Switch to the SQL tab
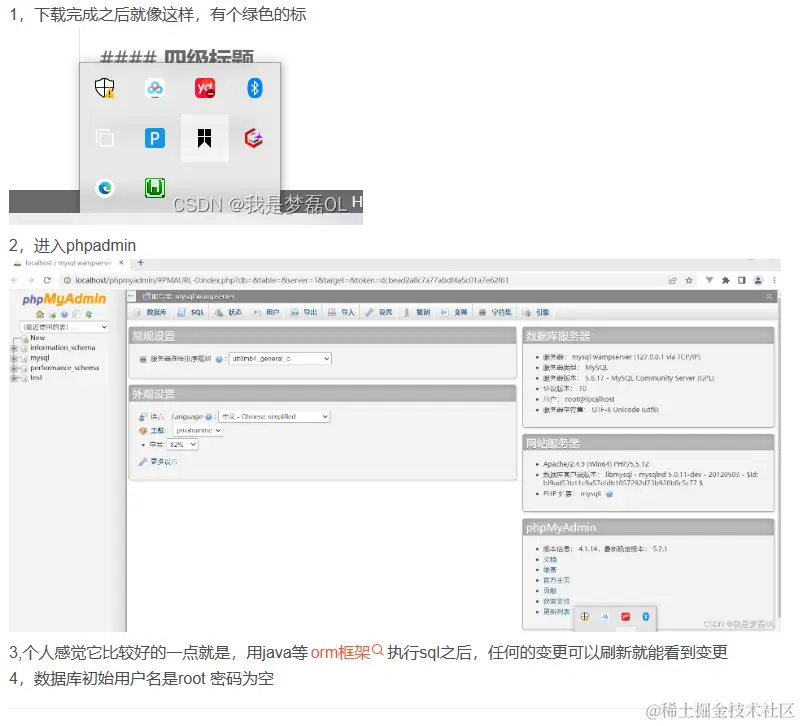Screen dimensions: 801x726 click(192, 312)
